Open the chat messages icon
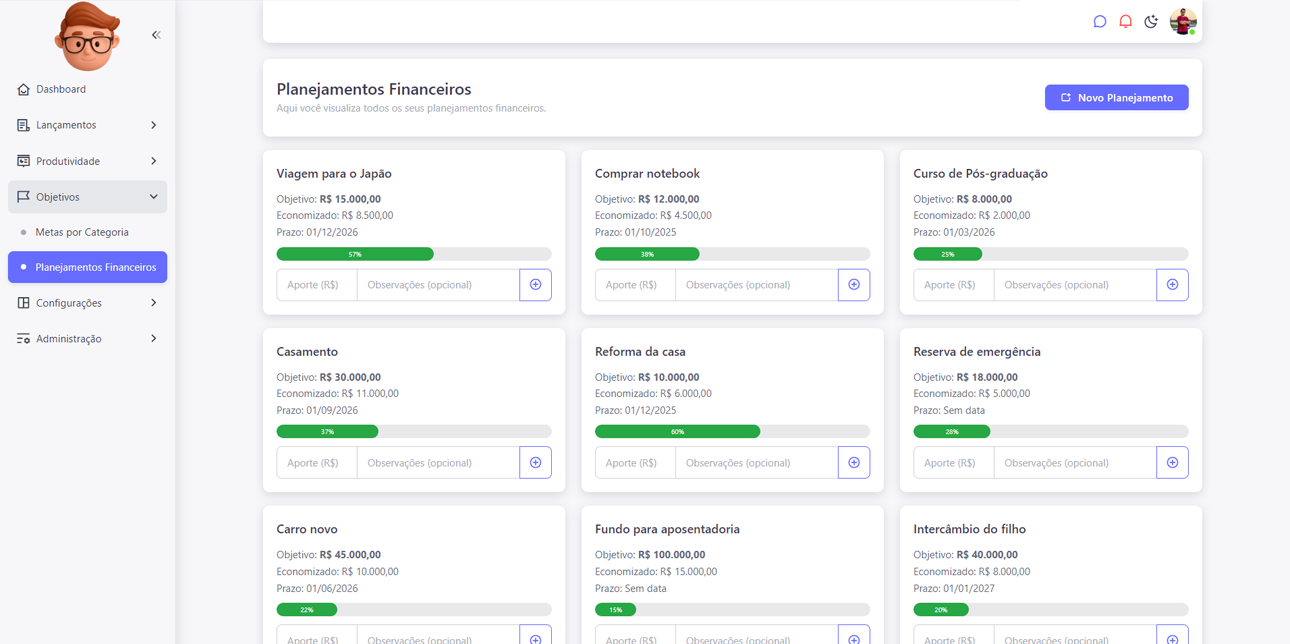The image size is (1290, 644). point(1099,22)
